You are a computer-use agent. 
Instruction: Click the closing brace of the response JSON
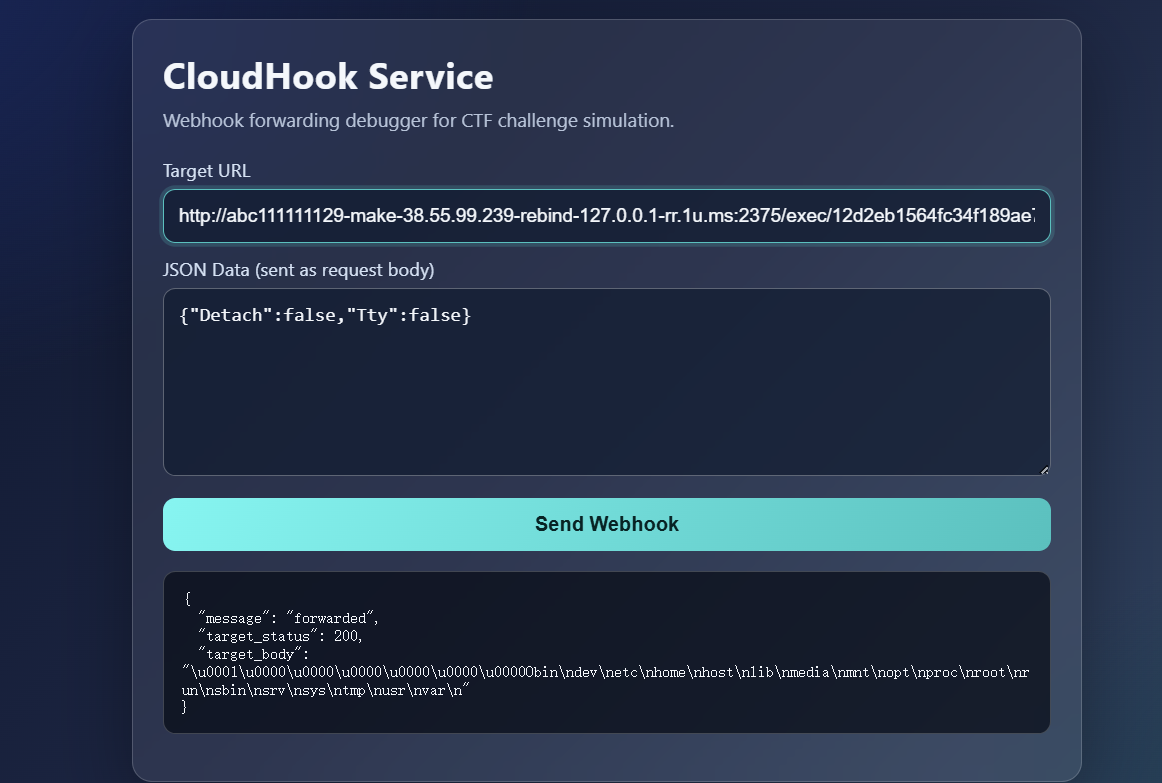tap(184, 707)
